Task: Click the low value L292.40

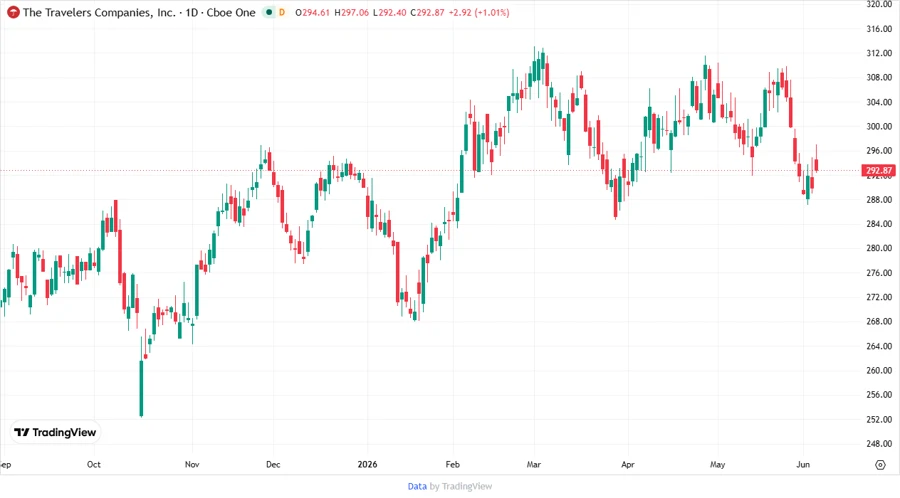Action: (x=389, y=13)
